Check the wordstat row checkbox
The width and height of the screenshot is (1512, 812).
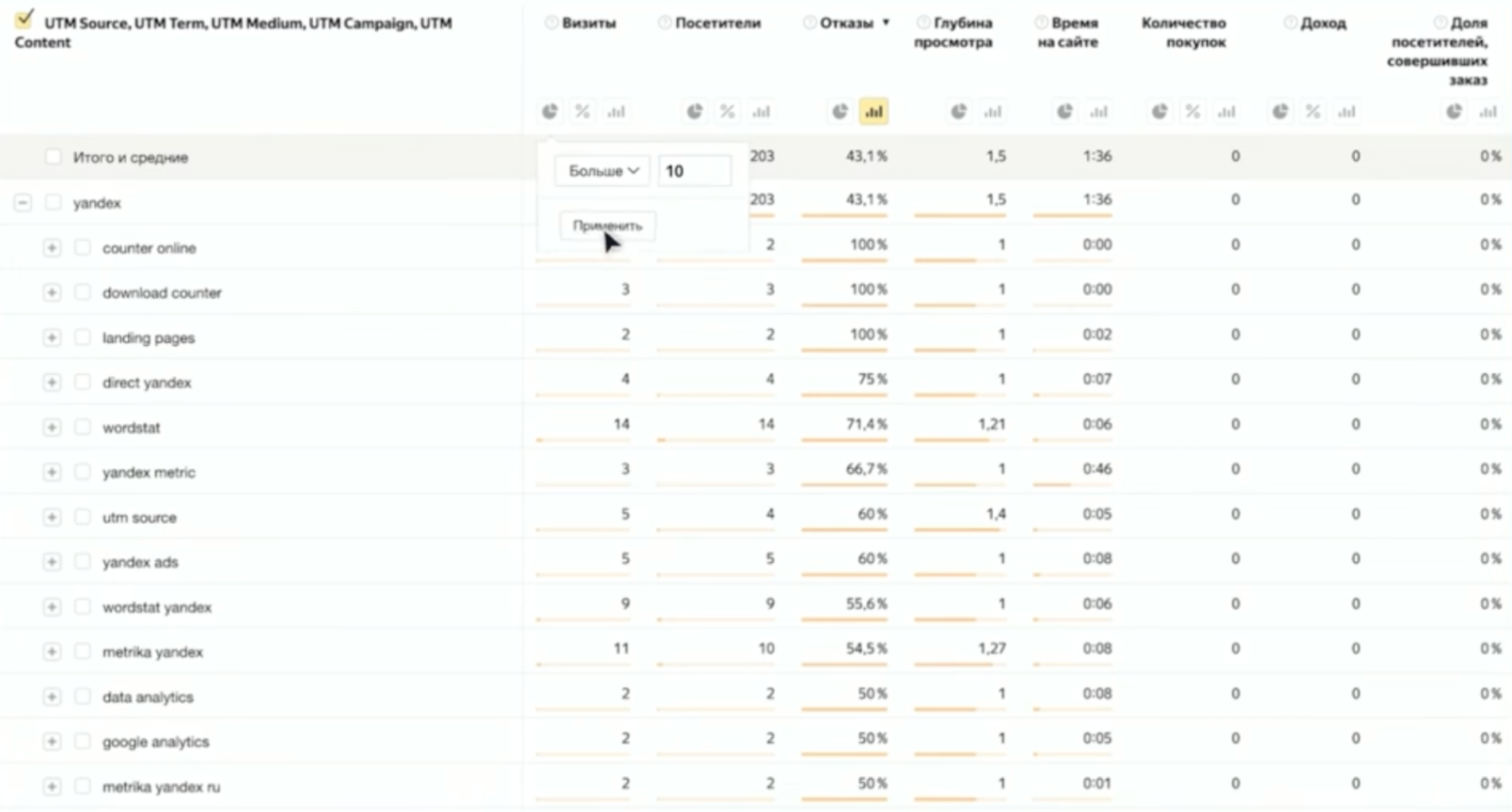tap(83, 428)
